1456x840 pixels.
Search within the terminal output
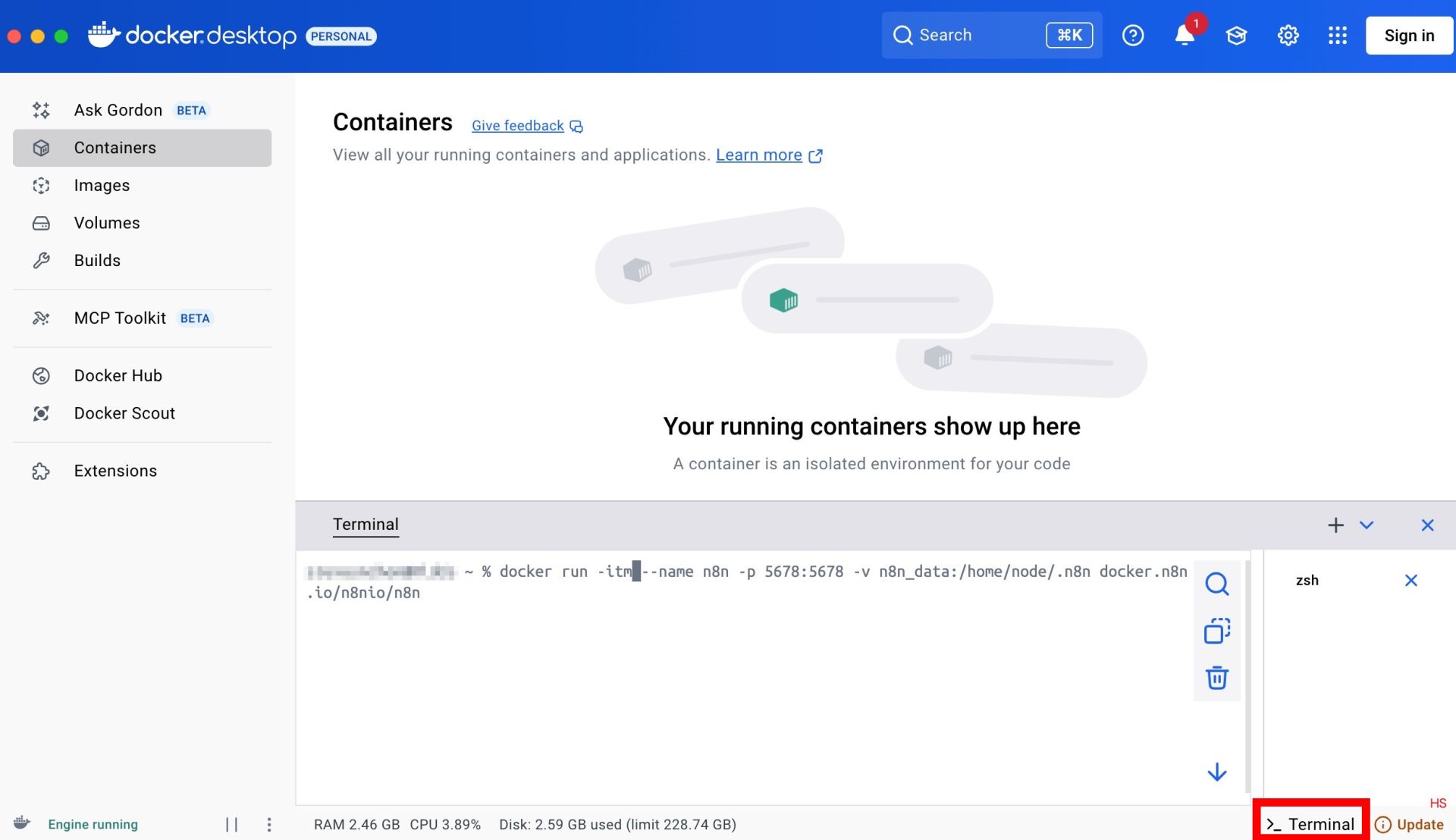pos(1217,584)
